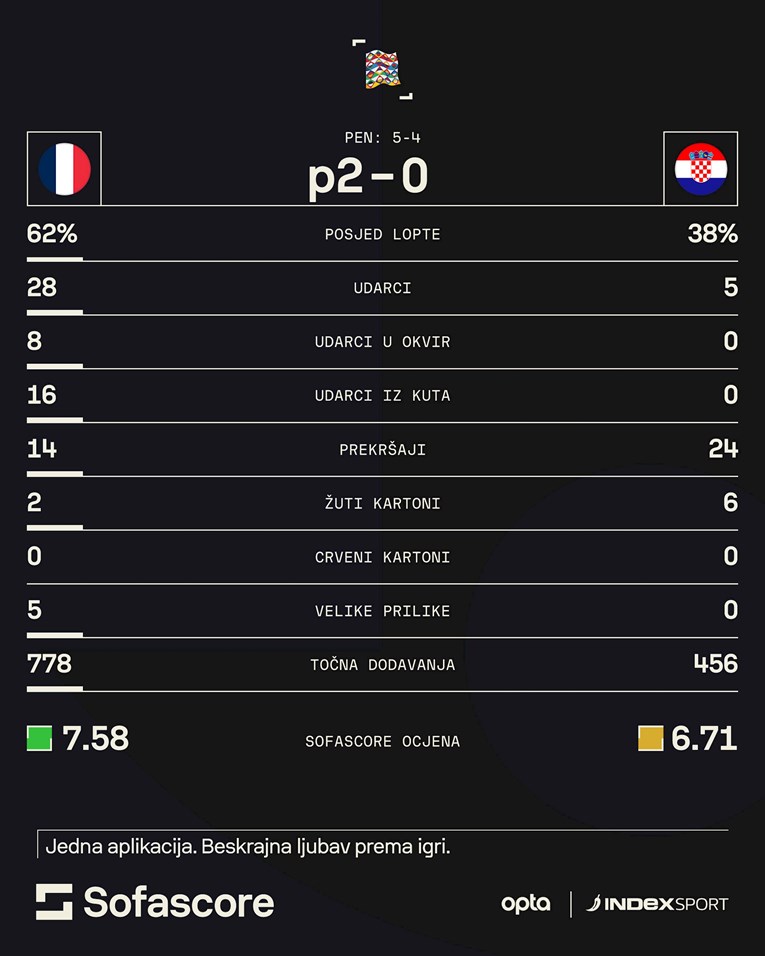Click the yellow Croatia rating square
The width and height of the screenshot is (765, 956).
click(x=650, y=738)
